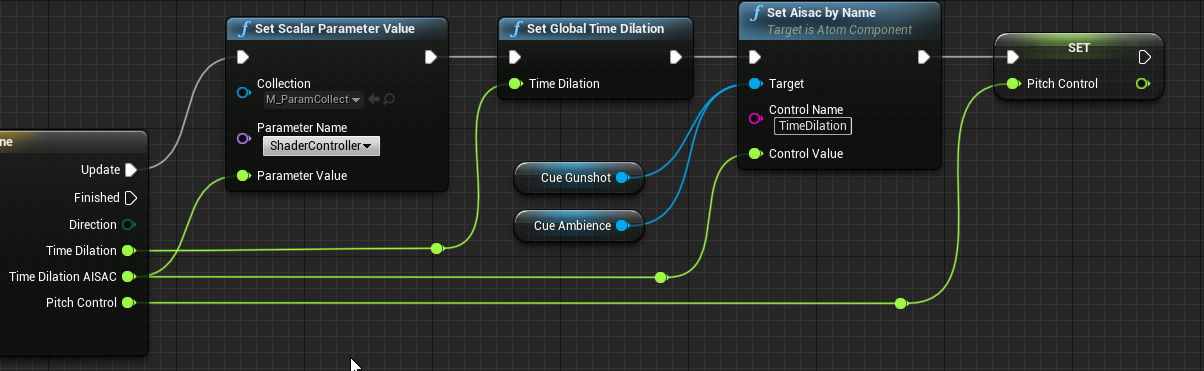The width and height of the screenshot is (1204, 371).
Task: Click Set Scalar Parameter Value exec output pin
Action: [x=430, y=57]
